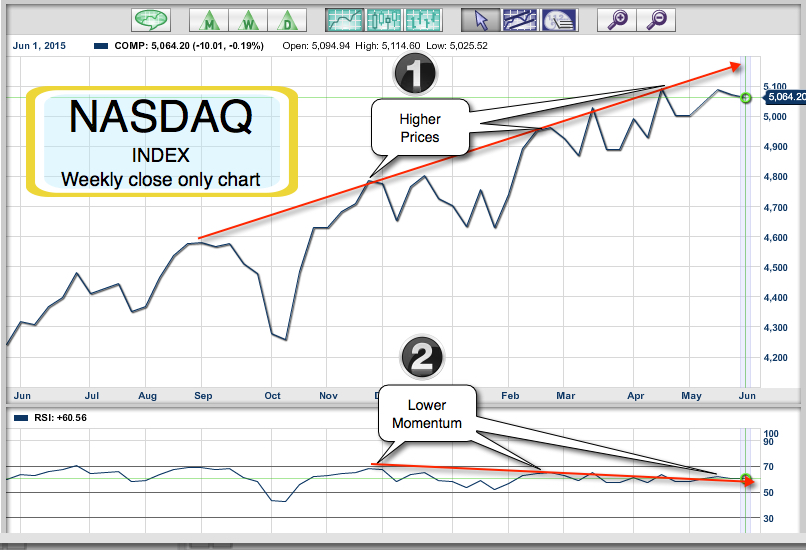
Task: Choose the line chart style icon
Action: tap(345, 20)
